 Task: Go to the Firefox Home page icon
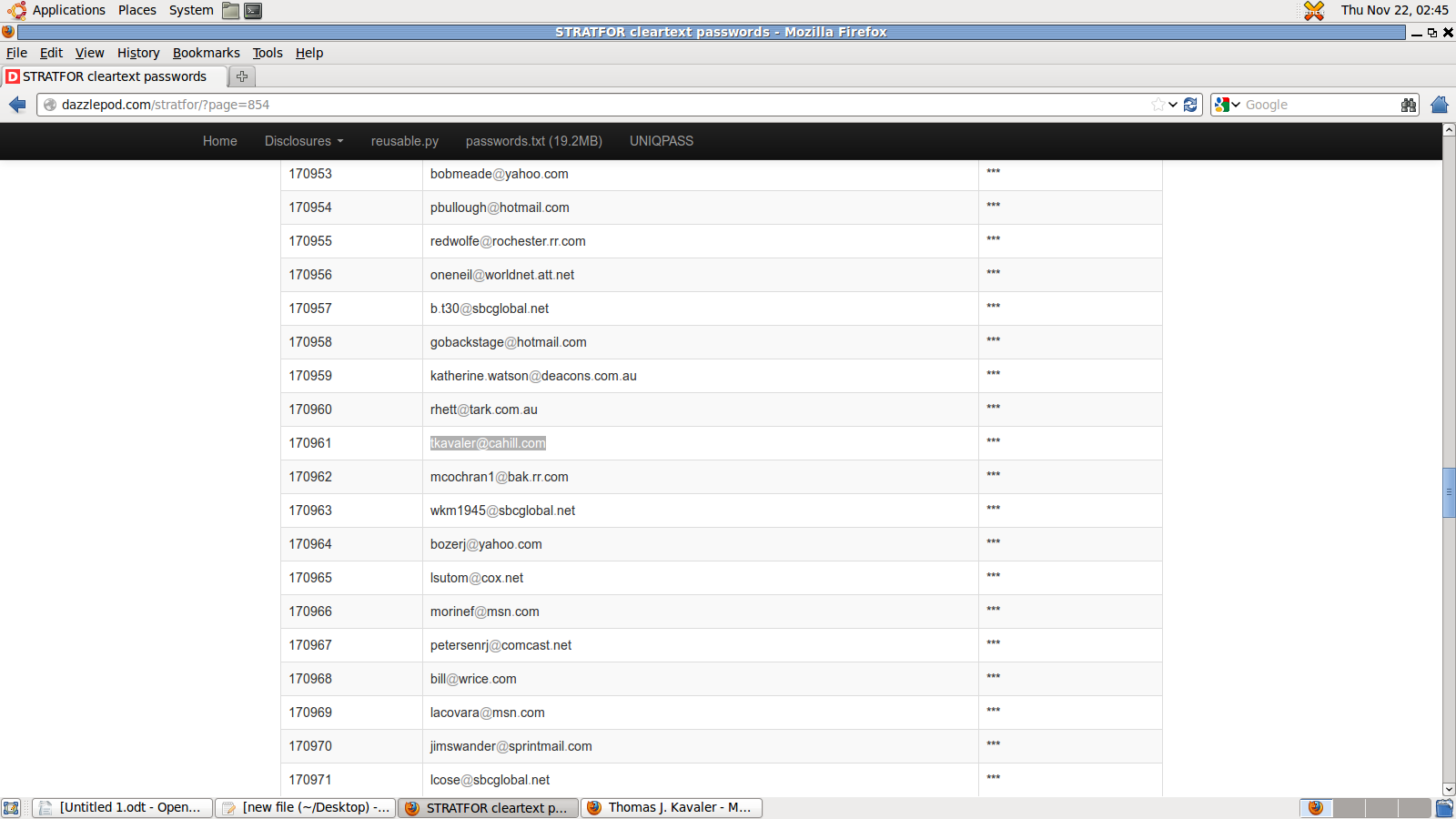click(x=1439, y=105)
